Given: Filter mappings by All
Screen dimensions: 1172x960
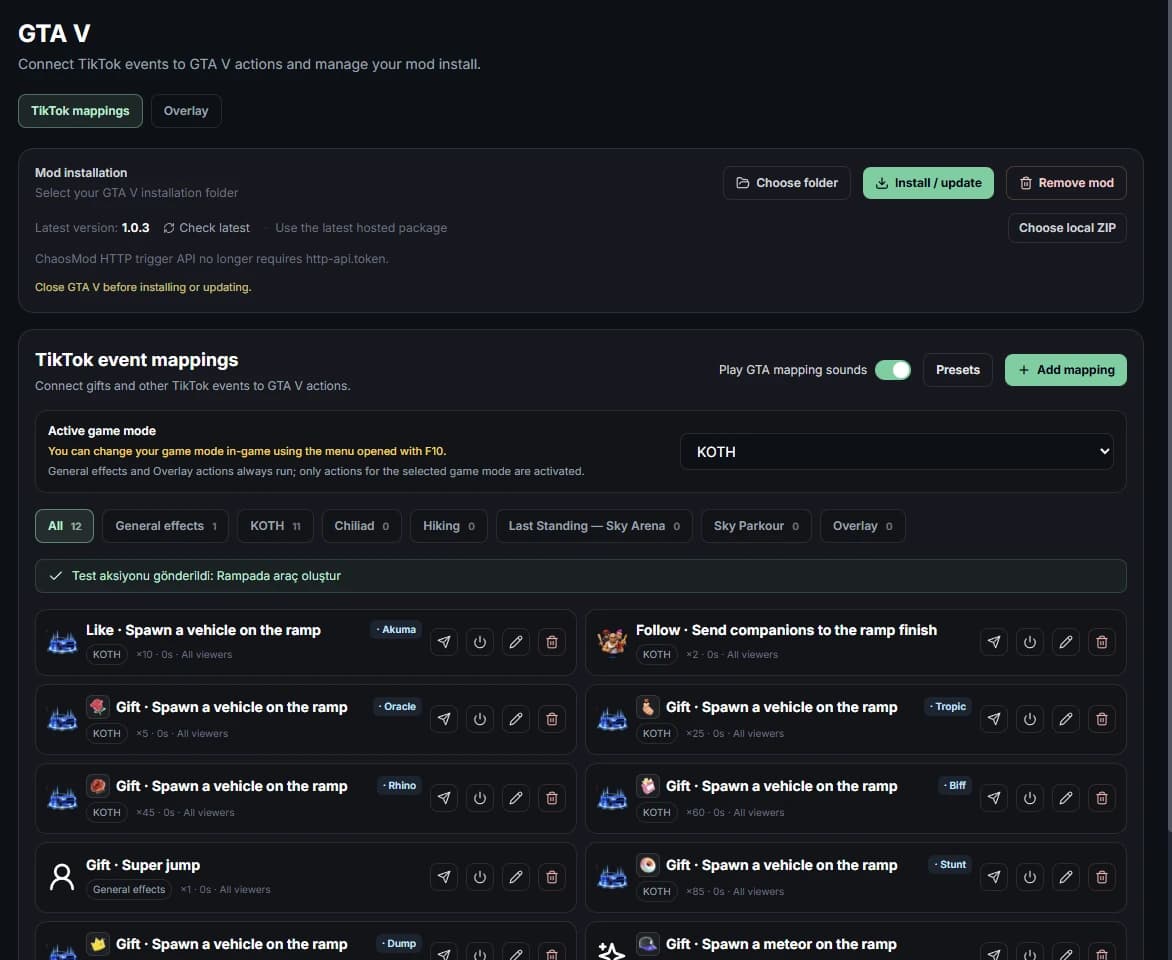Looking at the screenshot, I should point(64,526).
